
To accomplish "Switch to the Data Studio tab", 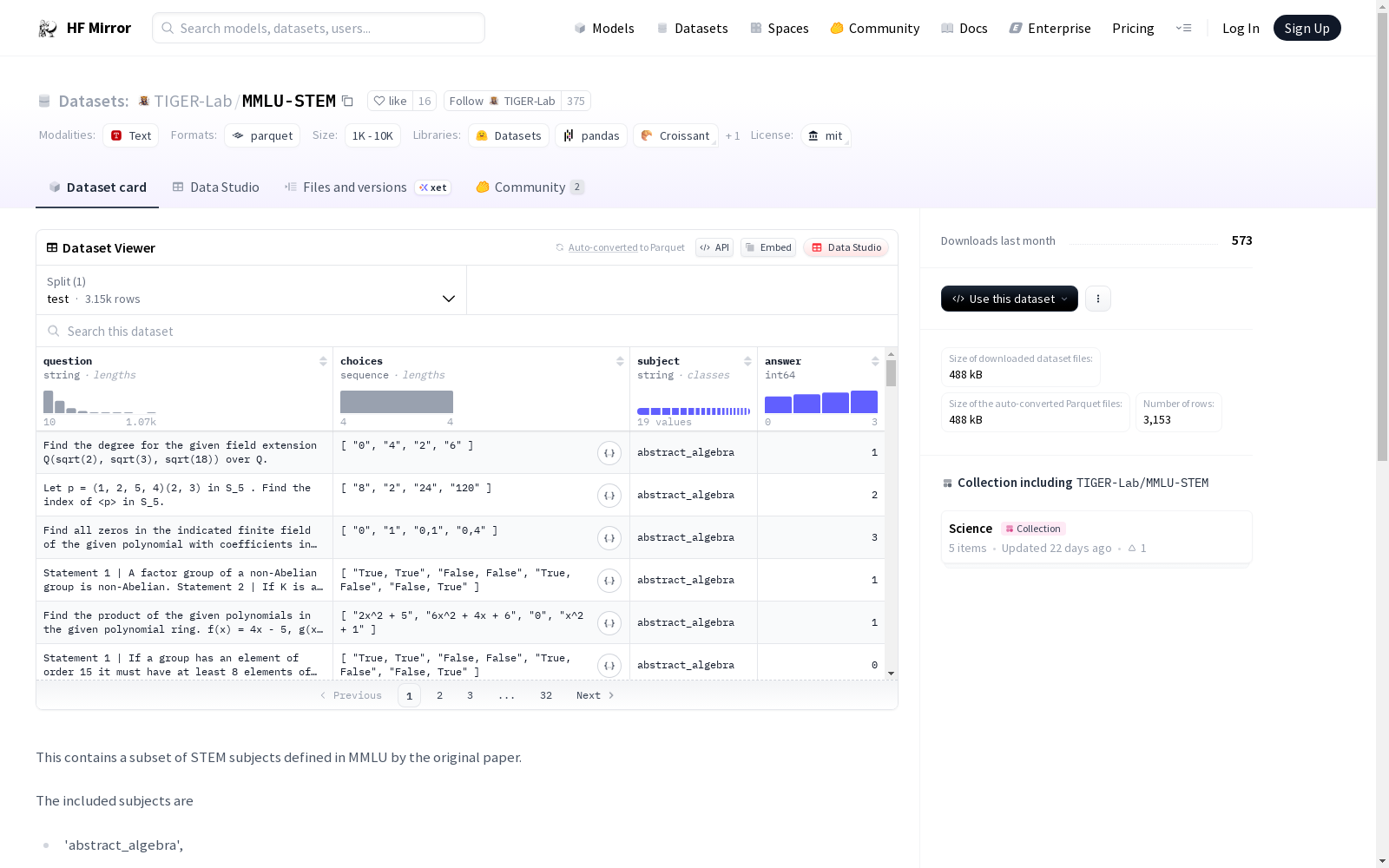I will pyautogui.click(x=215, y=187).
